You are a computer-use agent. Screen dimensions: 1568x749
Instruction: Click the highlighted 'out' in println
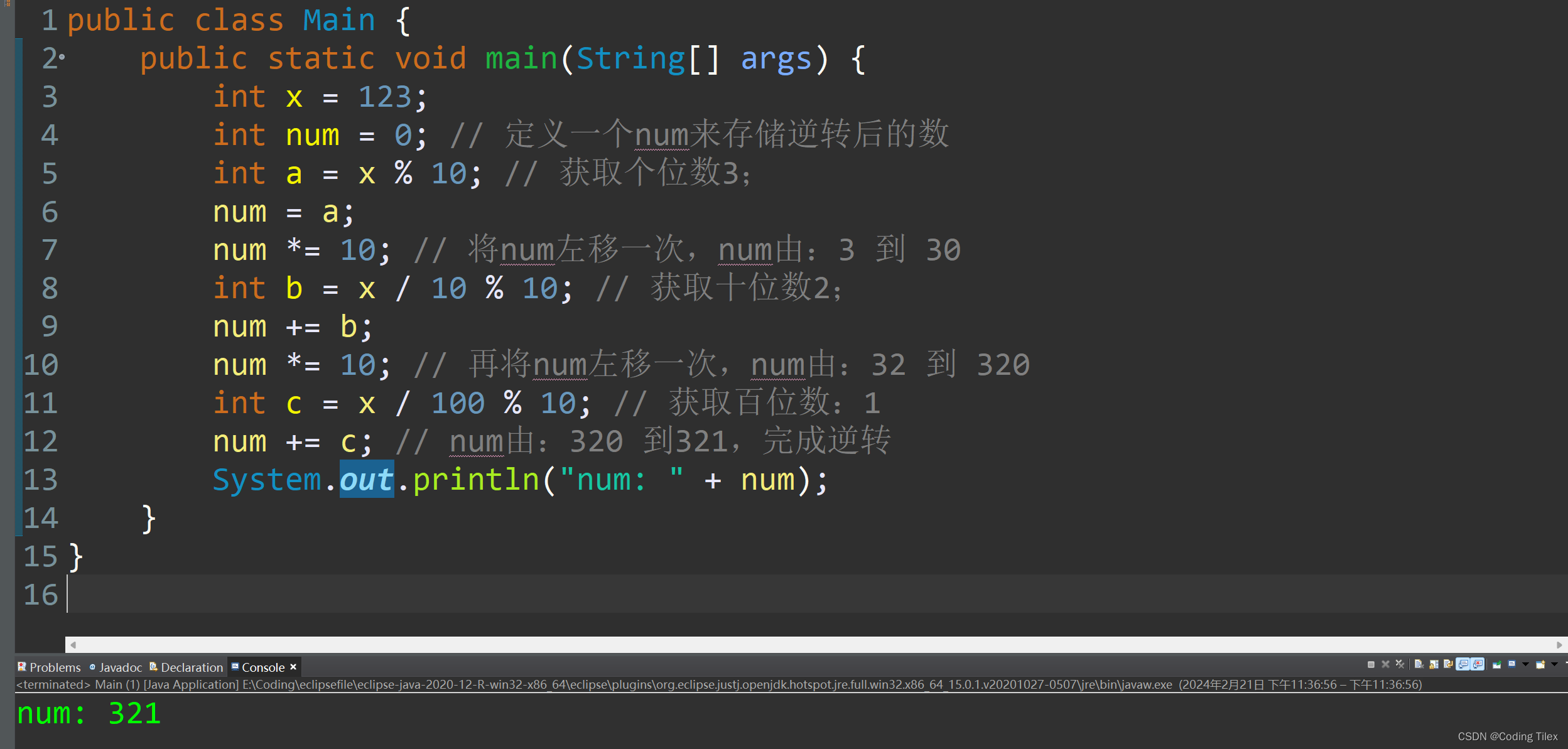point(366,480)
